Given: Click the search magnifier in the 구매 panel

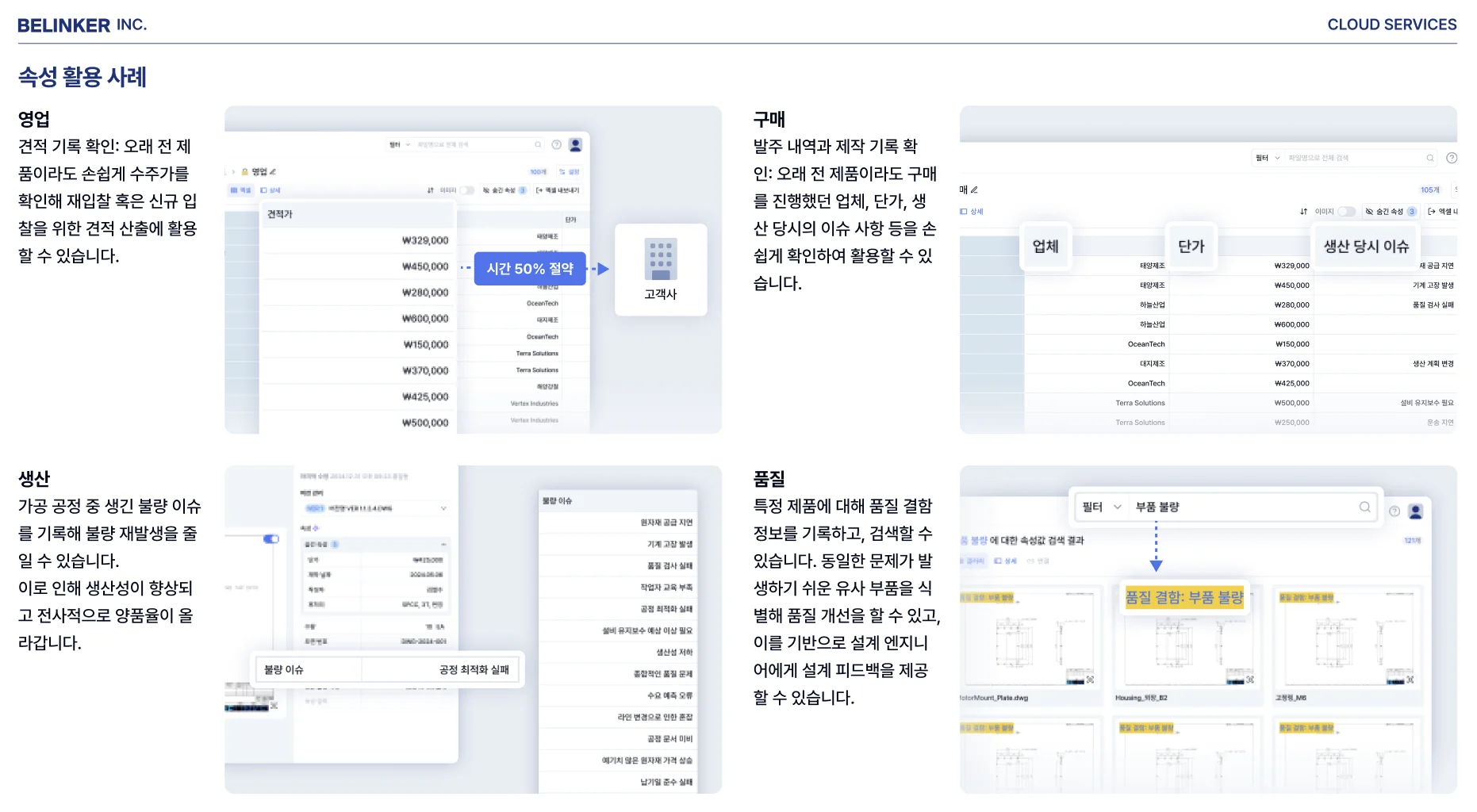Looking at the screenshot, I should point(1430,158).
